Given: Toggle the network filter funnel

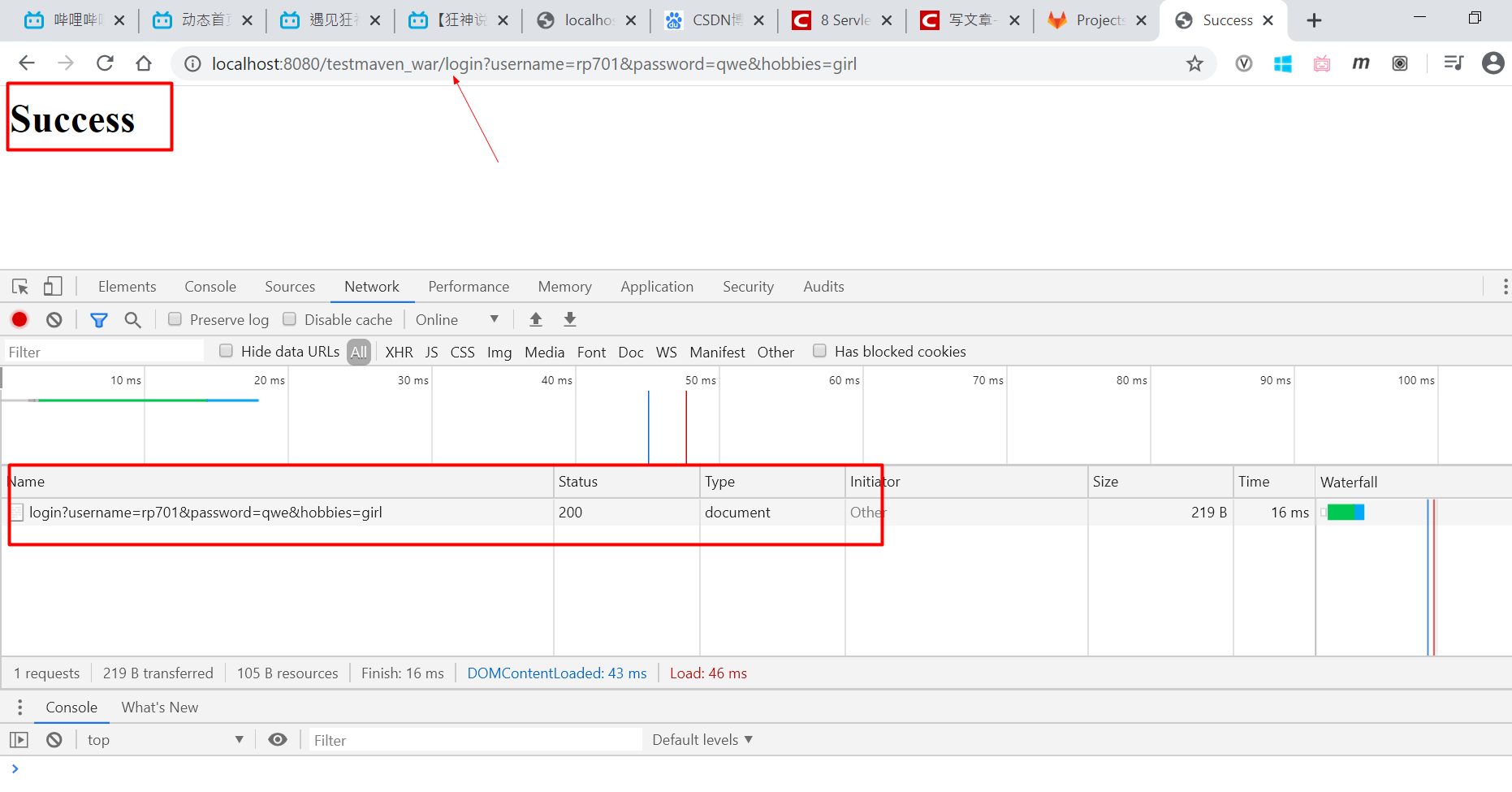Looking at the screenshot, I should 98,319.
